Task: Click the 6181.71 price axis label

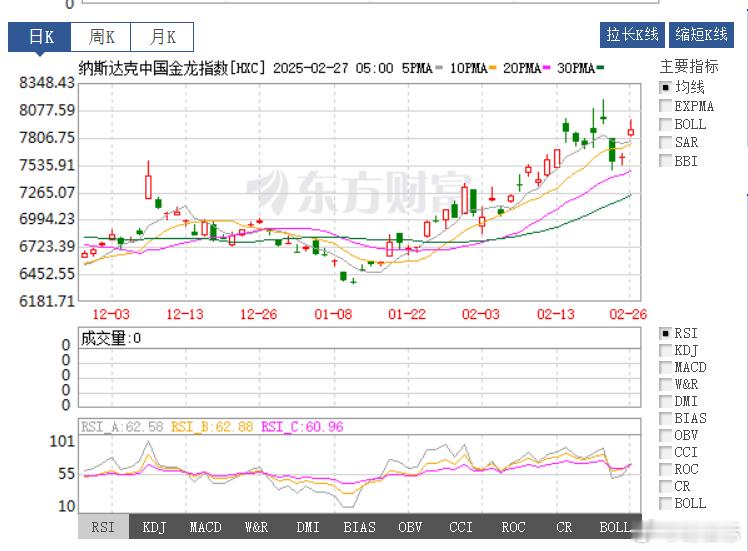Action: click(x=47, y=301)
